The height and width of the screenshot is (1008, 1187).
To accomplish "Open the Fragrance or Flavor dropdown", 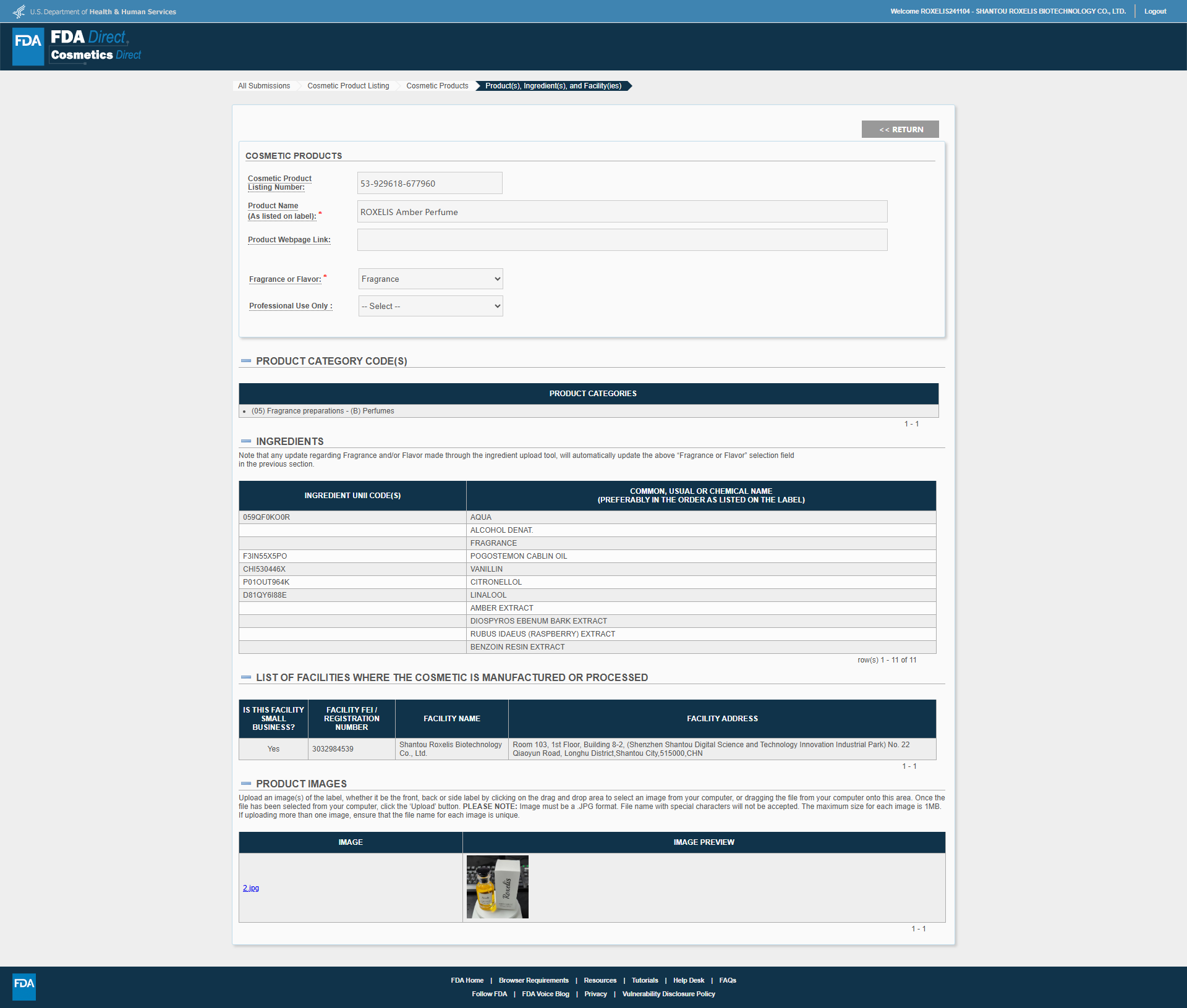I will [431, 279].
